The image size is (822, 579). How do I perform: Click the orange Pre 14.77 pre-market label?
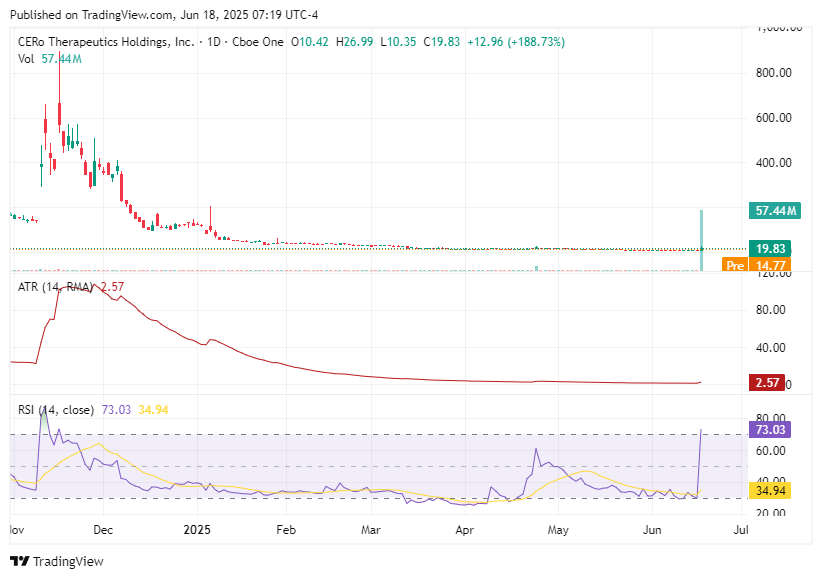(x=756, y=265)
